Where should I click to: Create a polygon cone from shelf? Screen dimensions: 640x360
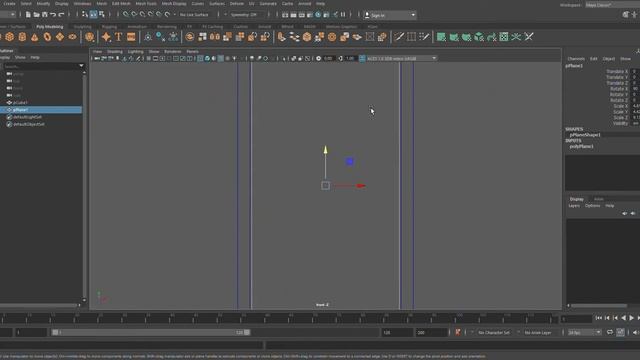35,37
